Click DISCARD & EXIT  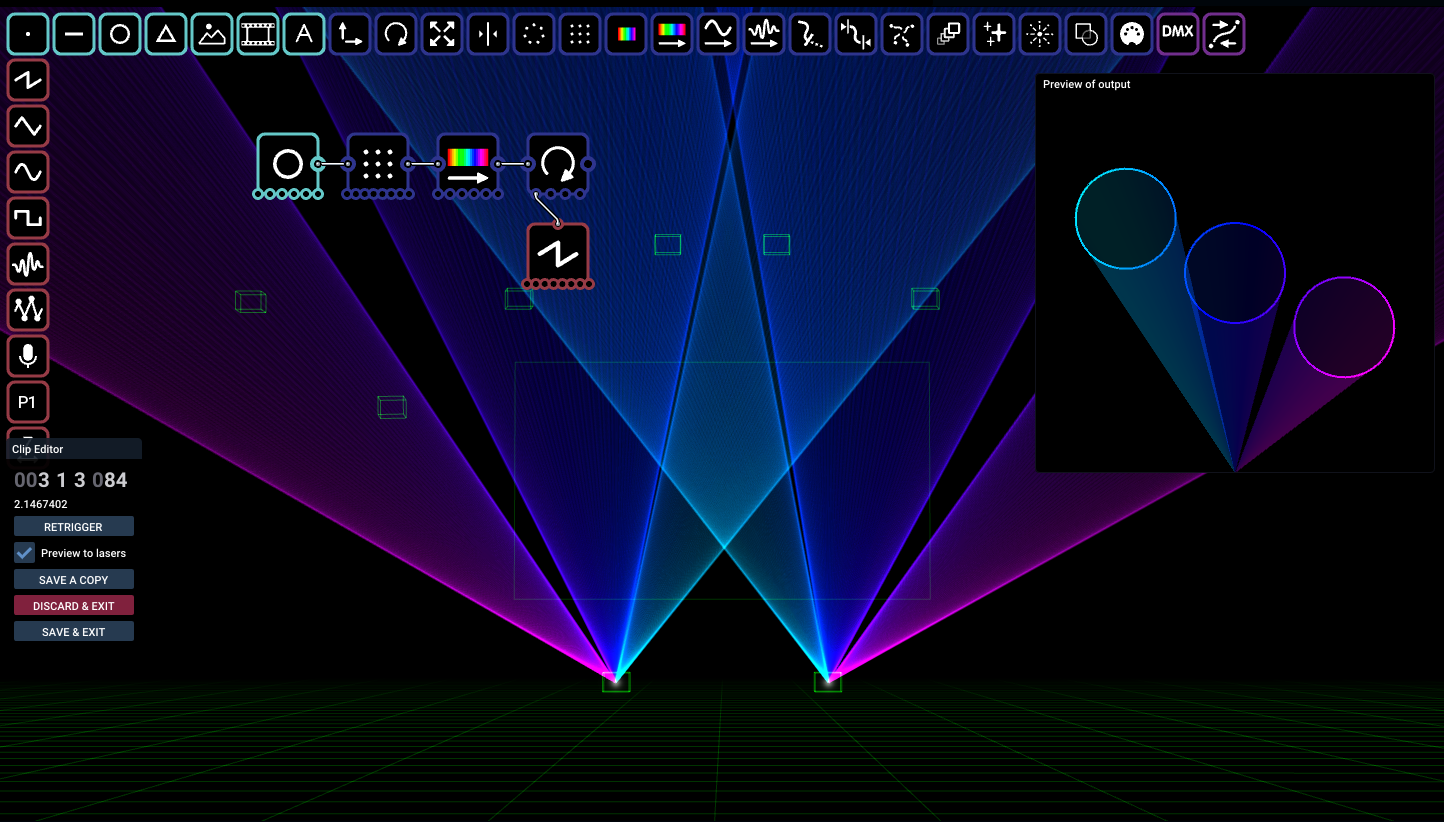tap(74, 606)
